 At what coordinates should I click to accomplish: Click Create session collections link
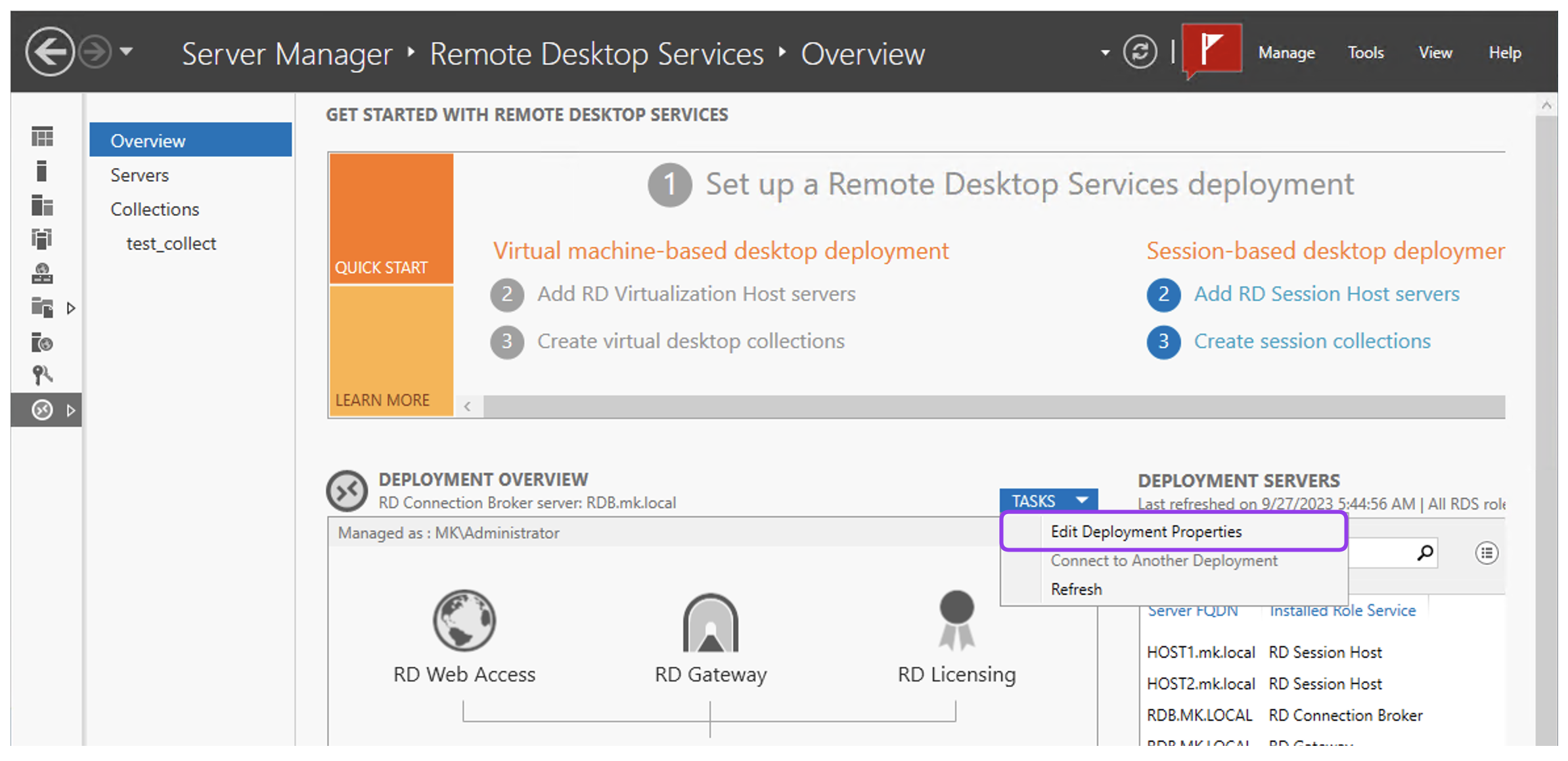[x=1312, y=341]
